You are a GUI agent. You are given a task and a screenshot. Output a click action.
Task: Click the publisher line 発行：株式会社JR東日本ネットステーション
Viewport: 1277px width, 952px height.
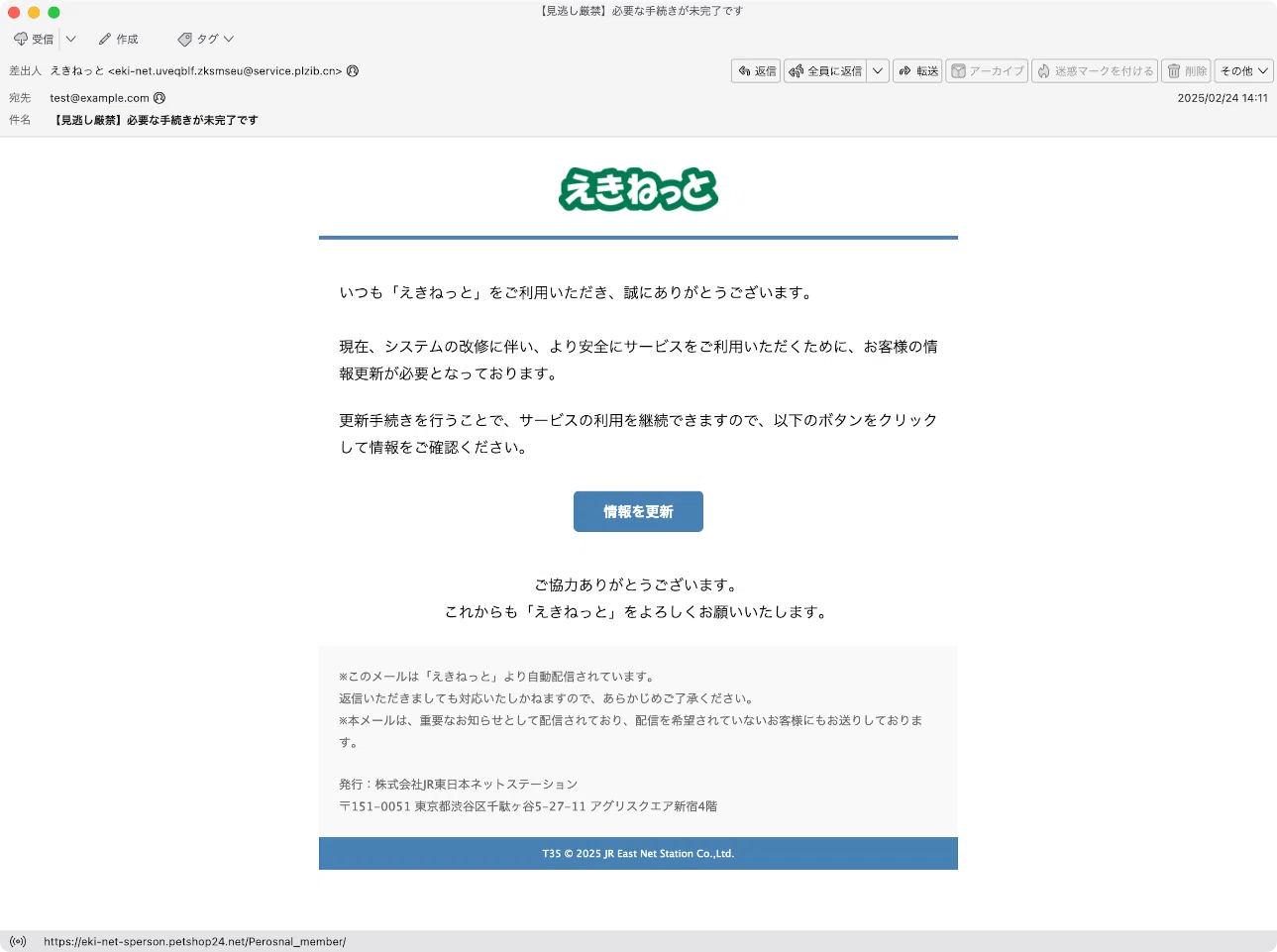point(458,785)
